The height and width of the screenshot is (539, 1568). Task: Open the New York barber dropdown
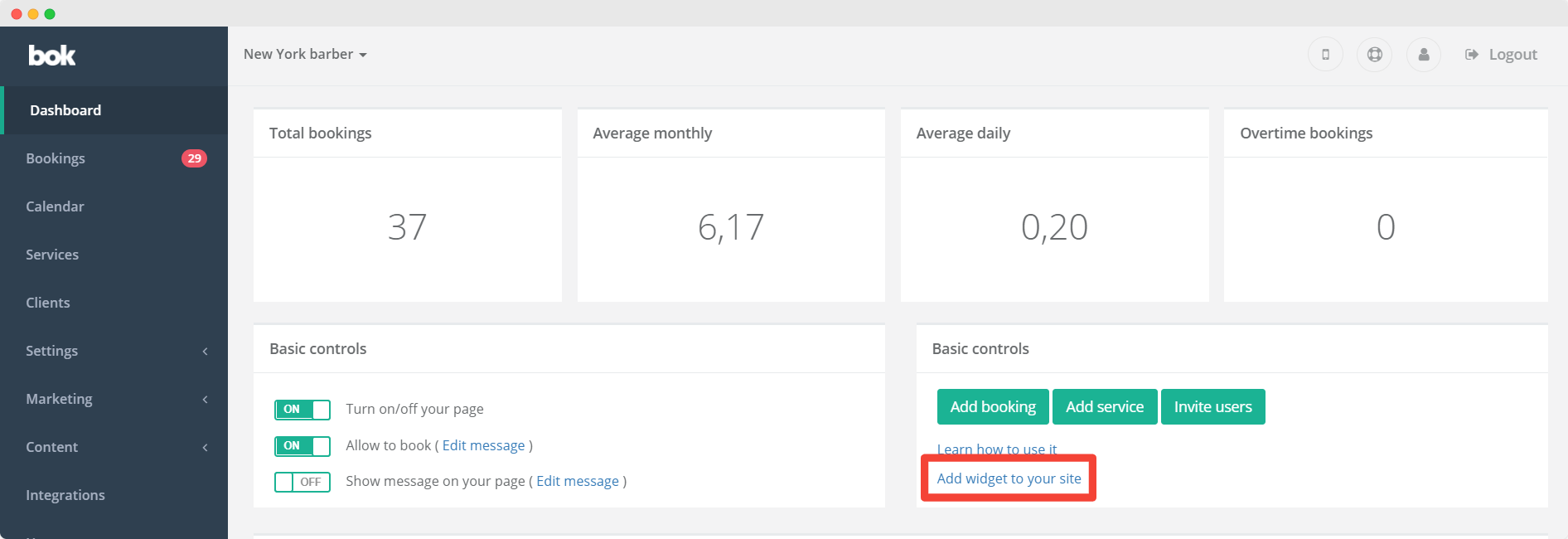(305, 54)
